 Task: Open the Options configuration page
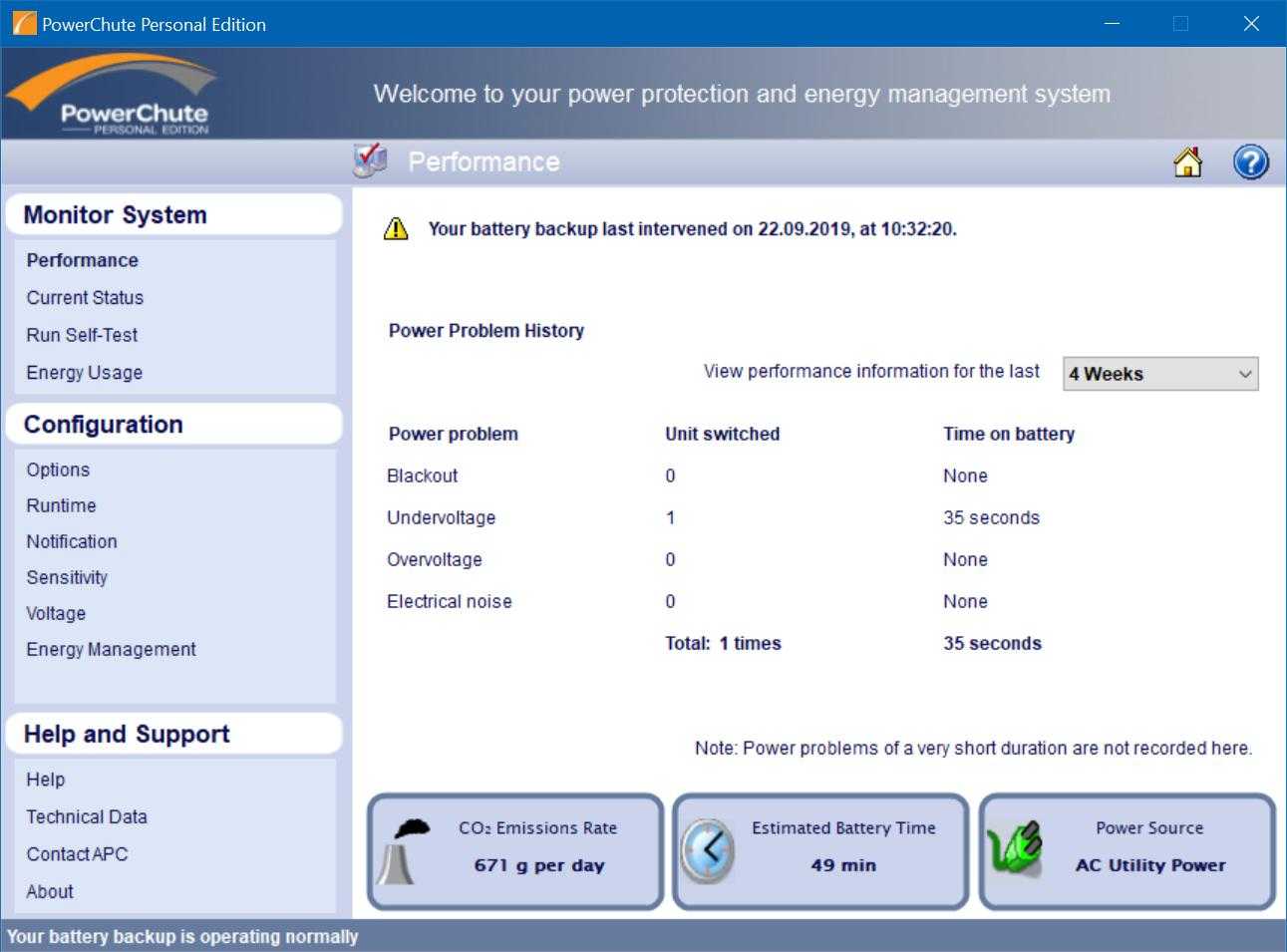point(58,470)
